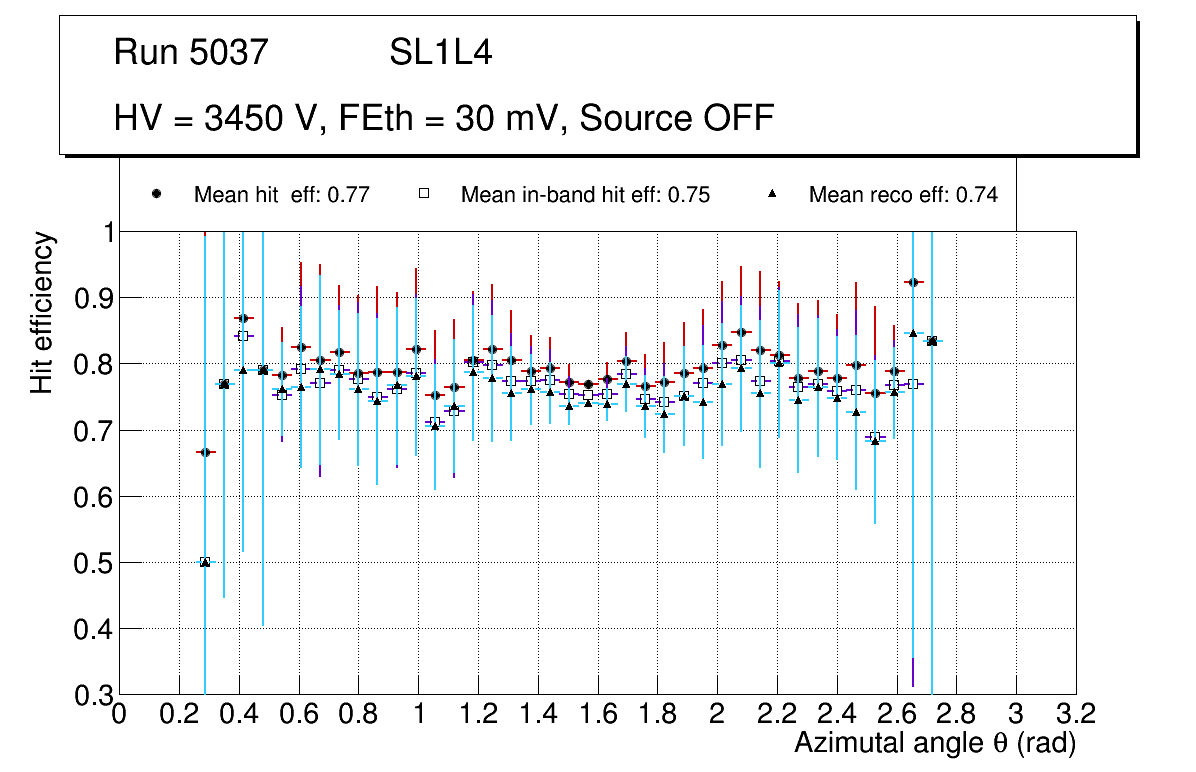Click the 'Hit efficiency' y-axis title

click(42, 313)
